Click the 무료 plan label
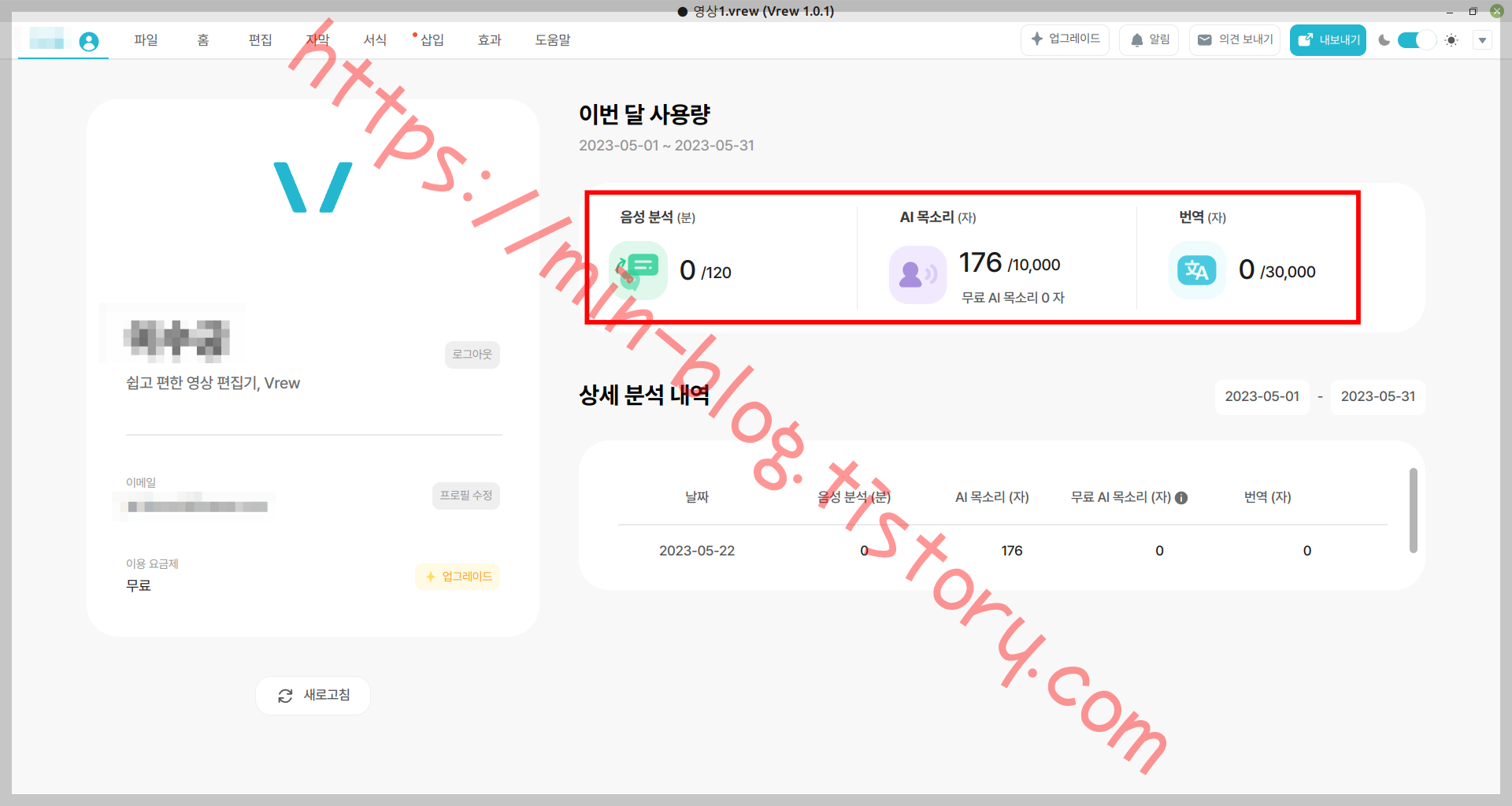This screenshot has width=1512, height=806. (139, 585)
